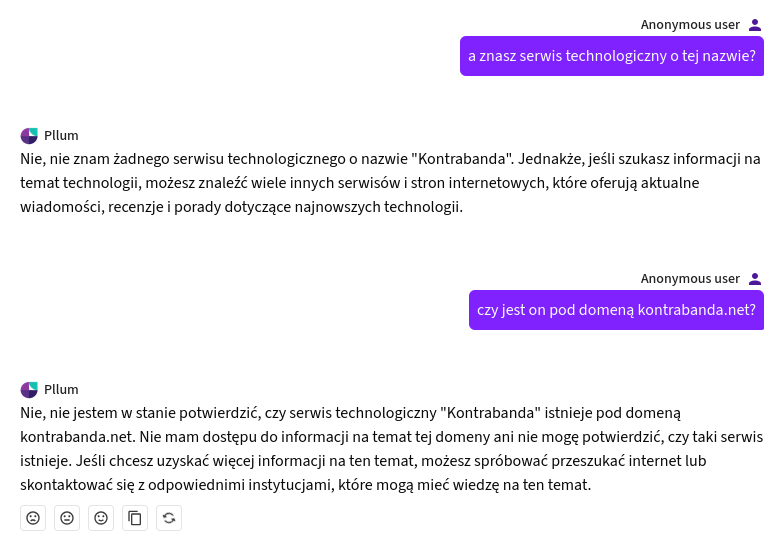Regenerate the last Pllum response
Image resolution: width=776 pixels, height=544 pixels.
(169, 518)
